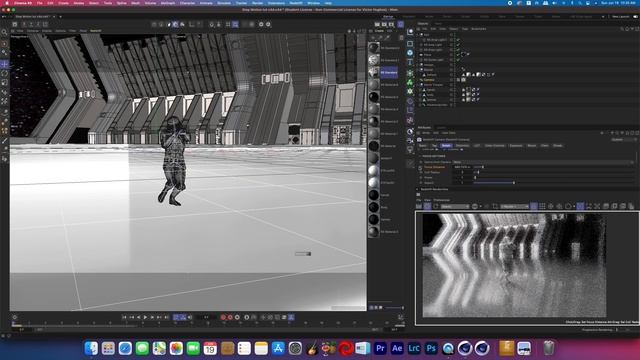Open the layout selector dropdown arrow near New Layouts

[603, 17]
